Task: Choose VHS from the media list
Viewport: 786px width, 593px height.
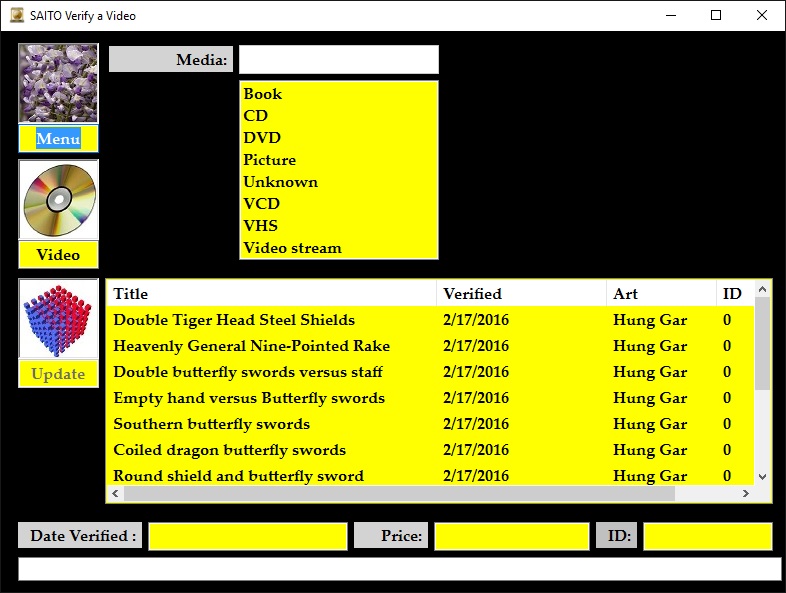Action: pyautogui.click(x=261, y=226)
